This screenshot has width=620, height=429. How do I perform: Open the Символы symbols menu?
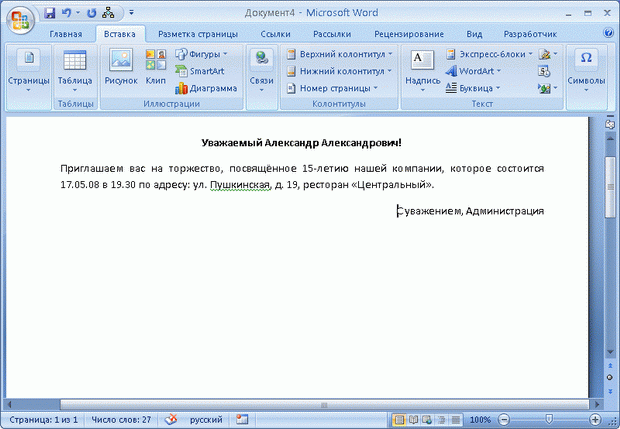tap(586, 72)
